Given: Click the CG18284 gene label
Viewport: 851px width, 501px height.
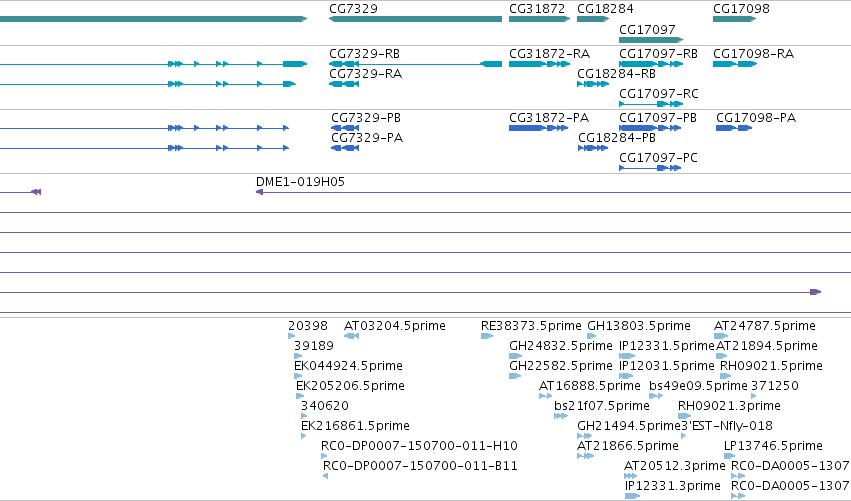Looking at the screenshot, I should (605, 9).
